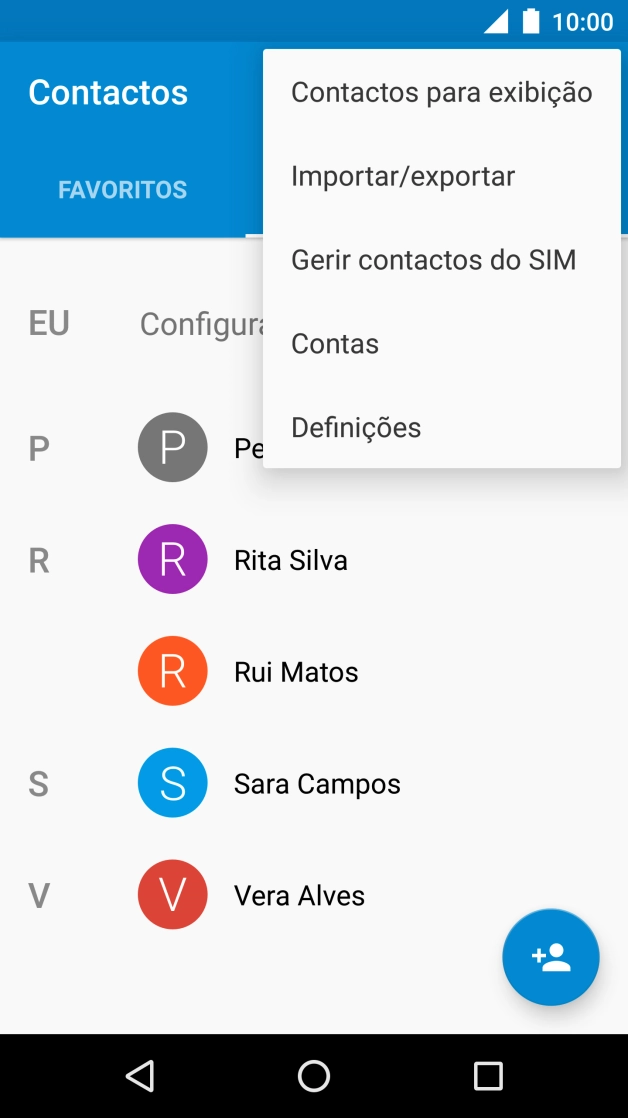628x1118 pixels.
Task: Open the add contact floating button
Action: point(550,957)
